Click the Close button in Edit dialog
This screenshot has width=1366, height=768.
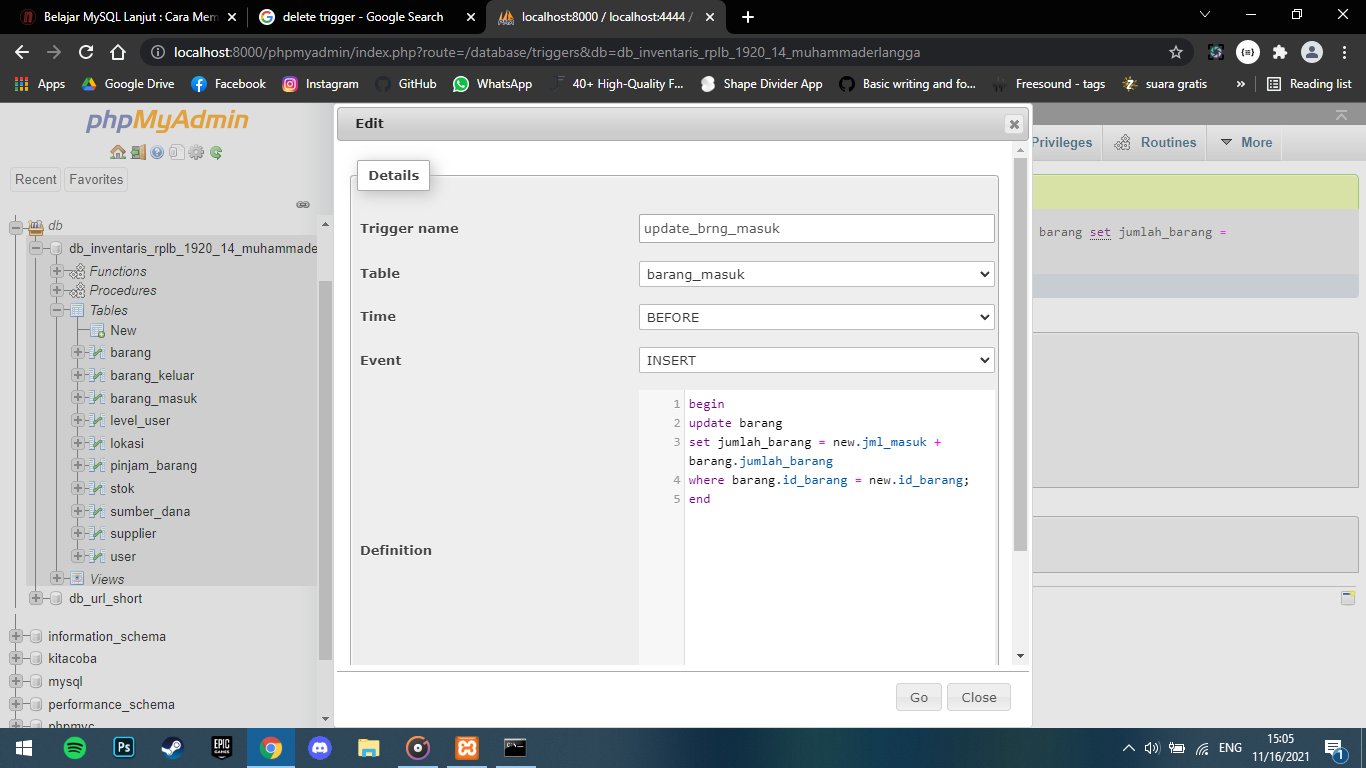pos(979,697)
